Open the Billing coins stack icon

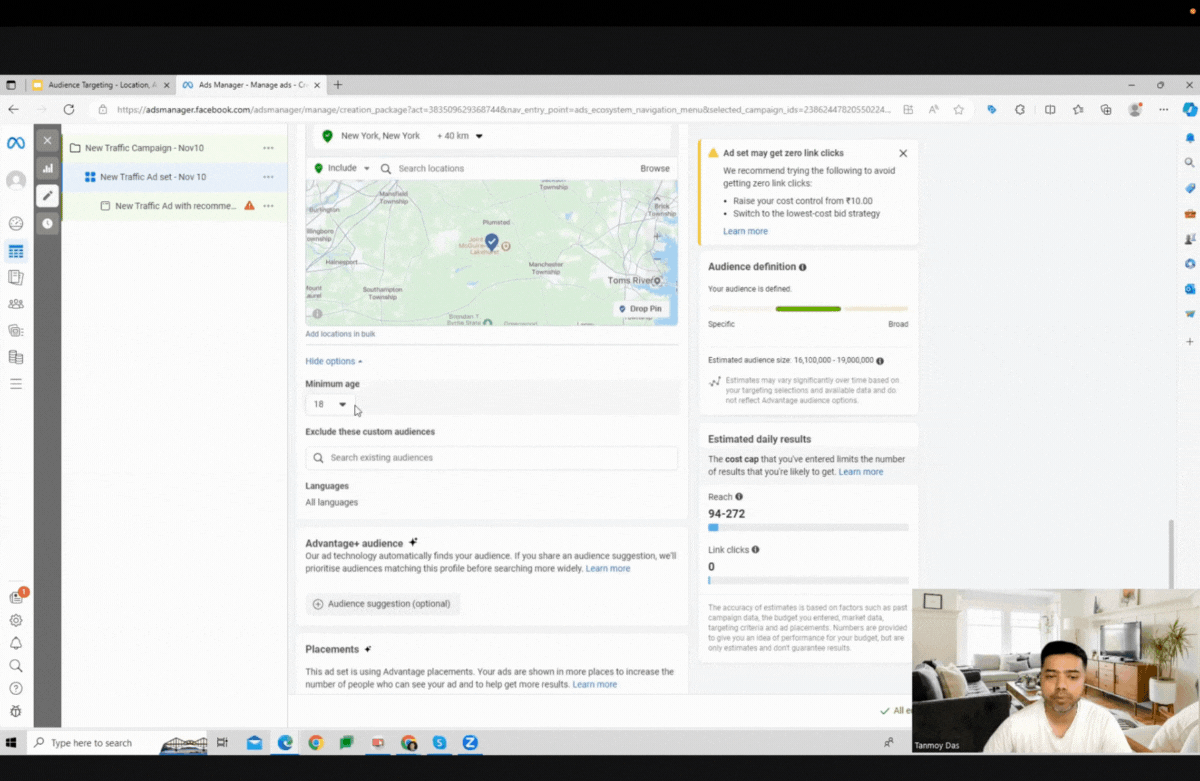click(16, 357)
